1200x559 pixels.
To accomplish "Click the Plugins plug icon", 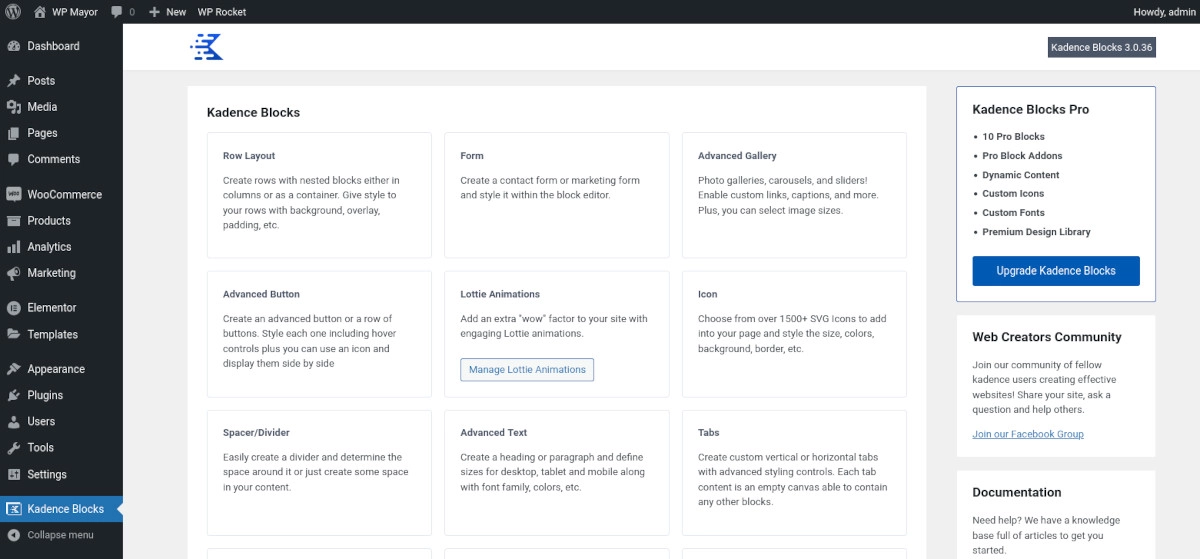I will [x=14, y=395].
